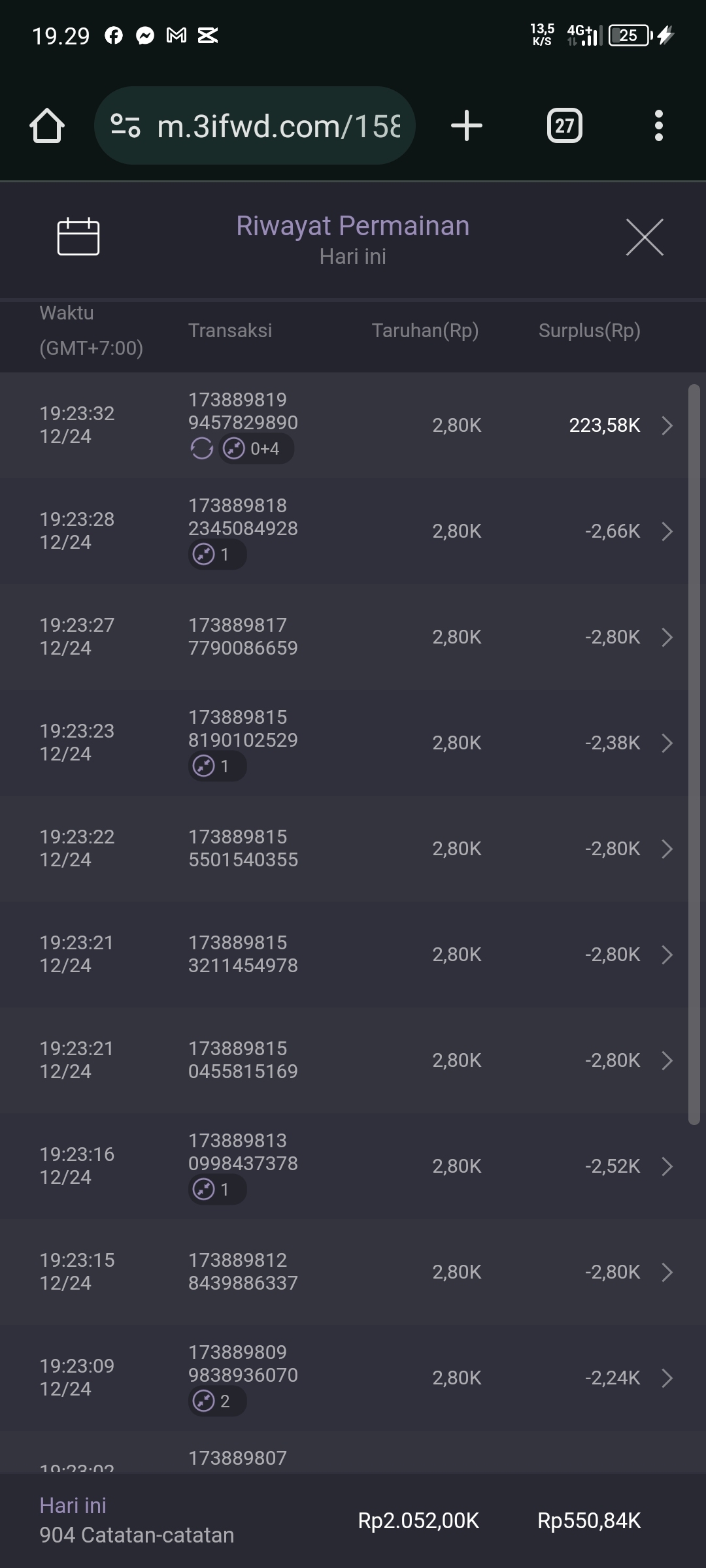This screenshot has height=1568, width=706.
Task: Expand details of the 223,58K surplus record
Action: click(x=667, y=425)
